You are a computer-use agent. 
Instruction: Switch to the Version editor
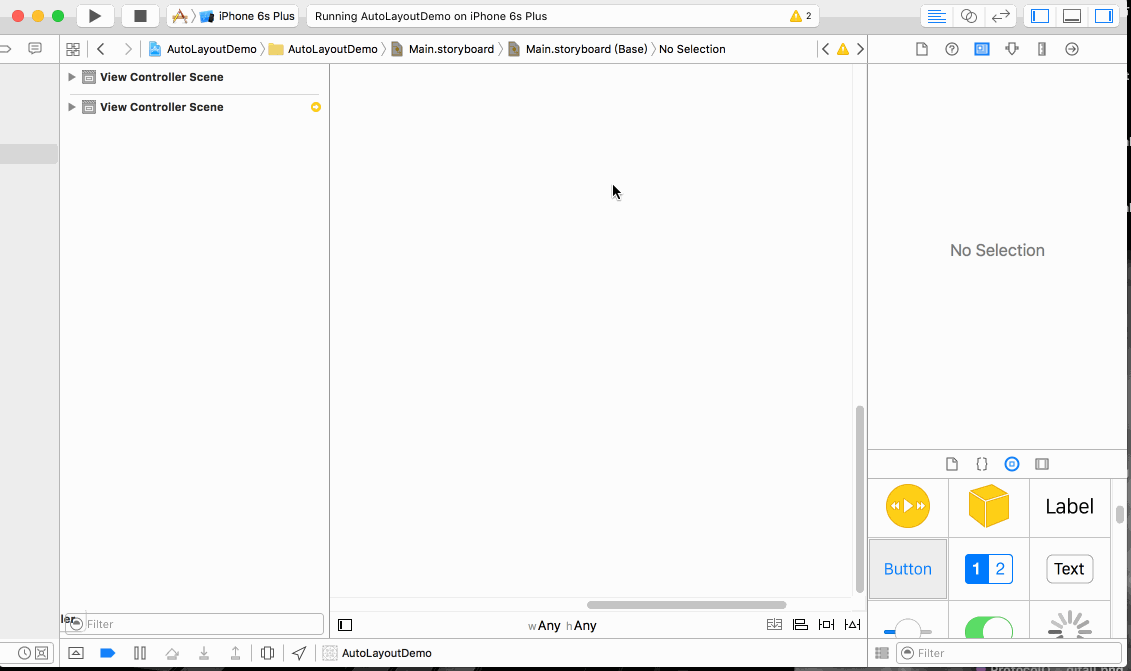point(1000,16)
